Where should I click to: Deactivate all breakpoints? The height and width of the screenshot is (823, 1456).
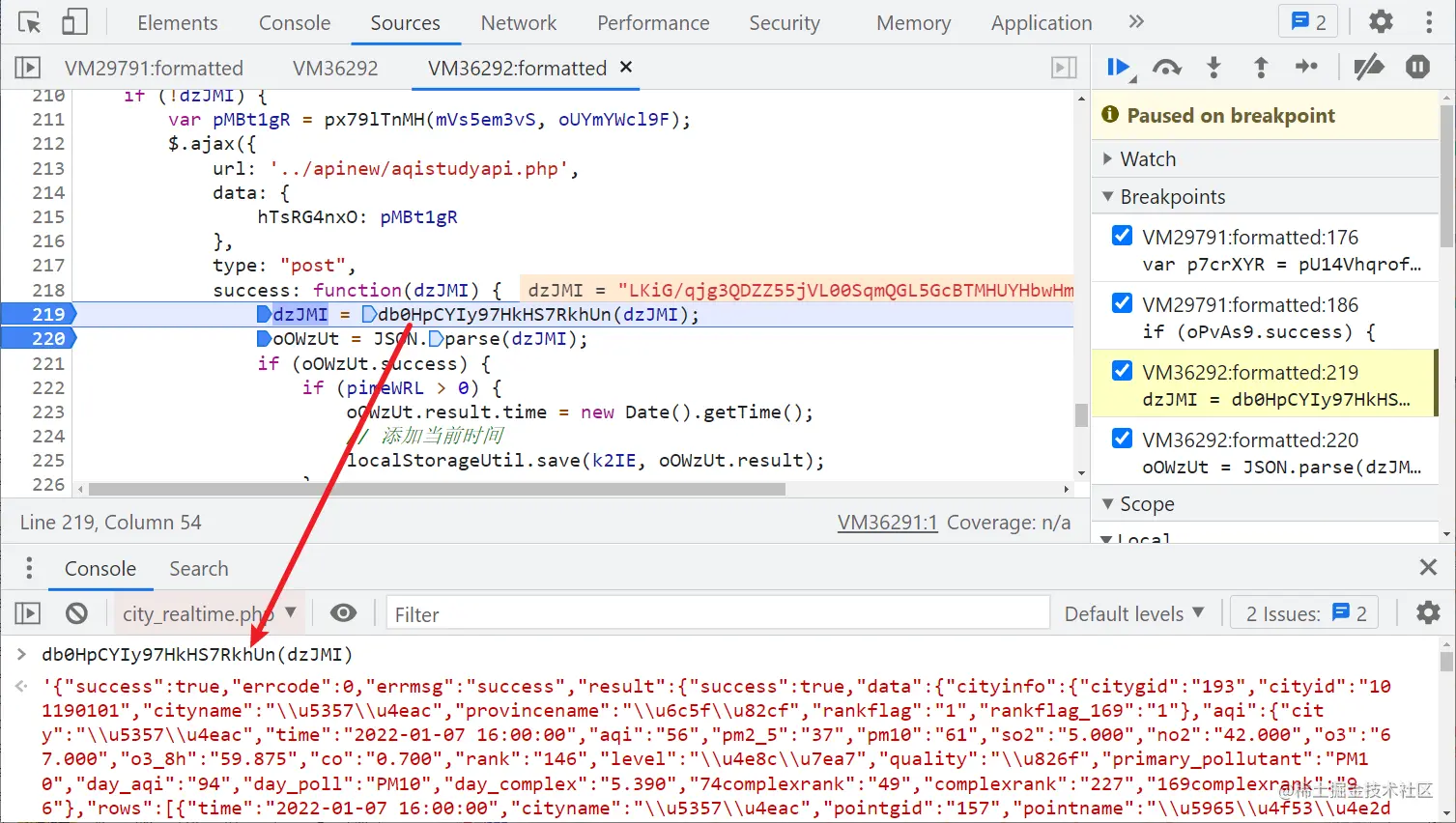coord(1369,68)
